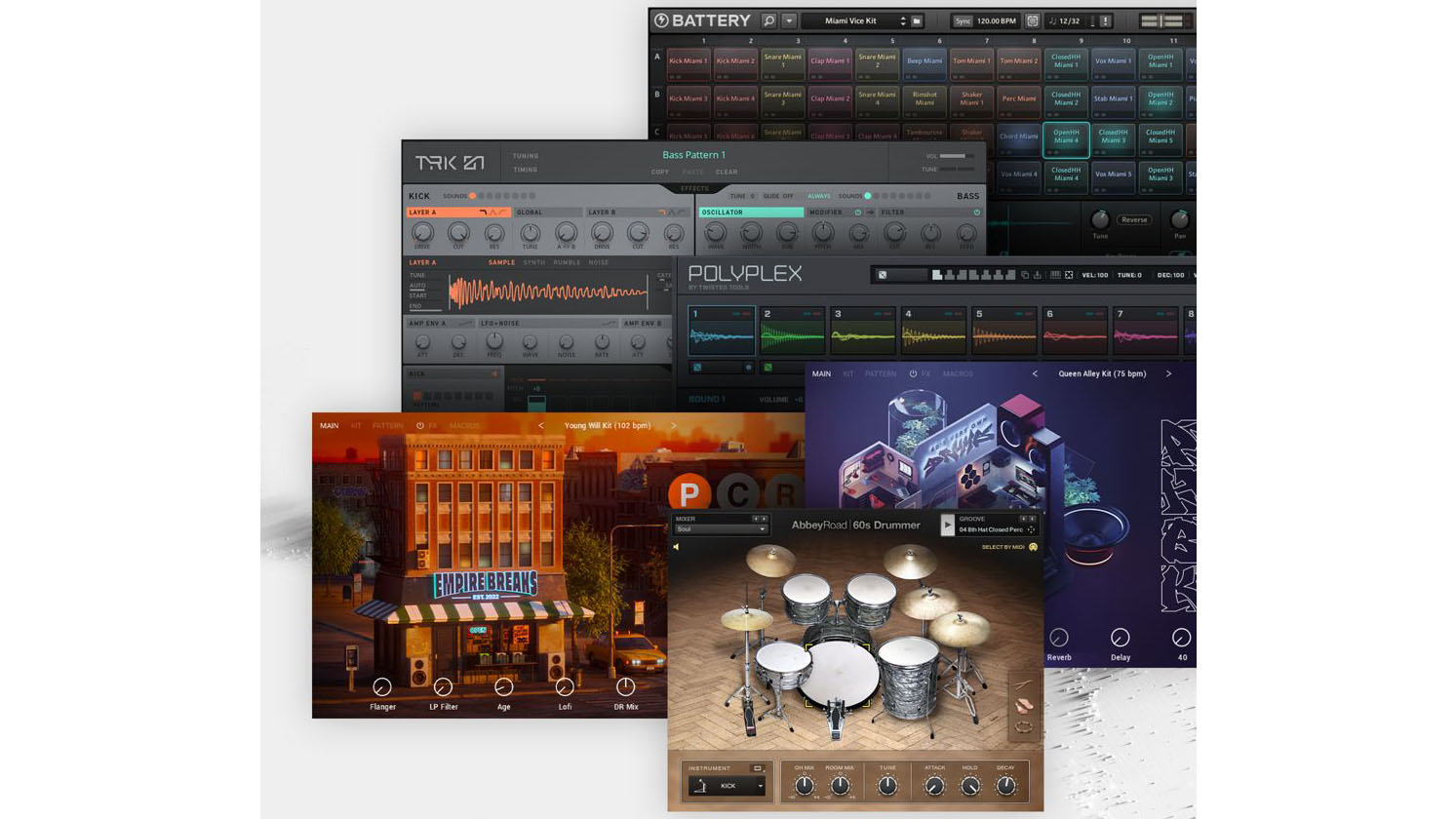This screenshot has height=819, width=1456.
Task: Go to next kit in Empire Breaks
Action: [673, 426]
